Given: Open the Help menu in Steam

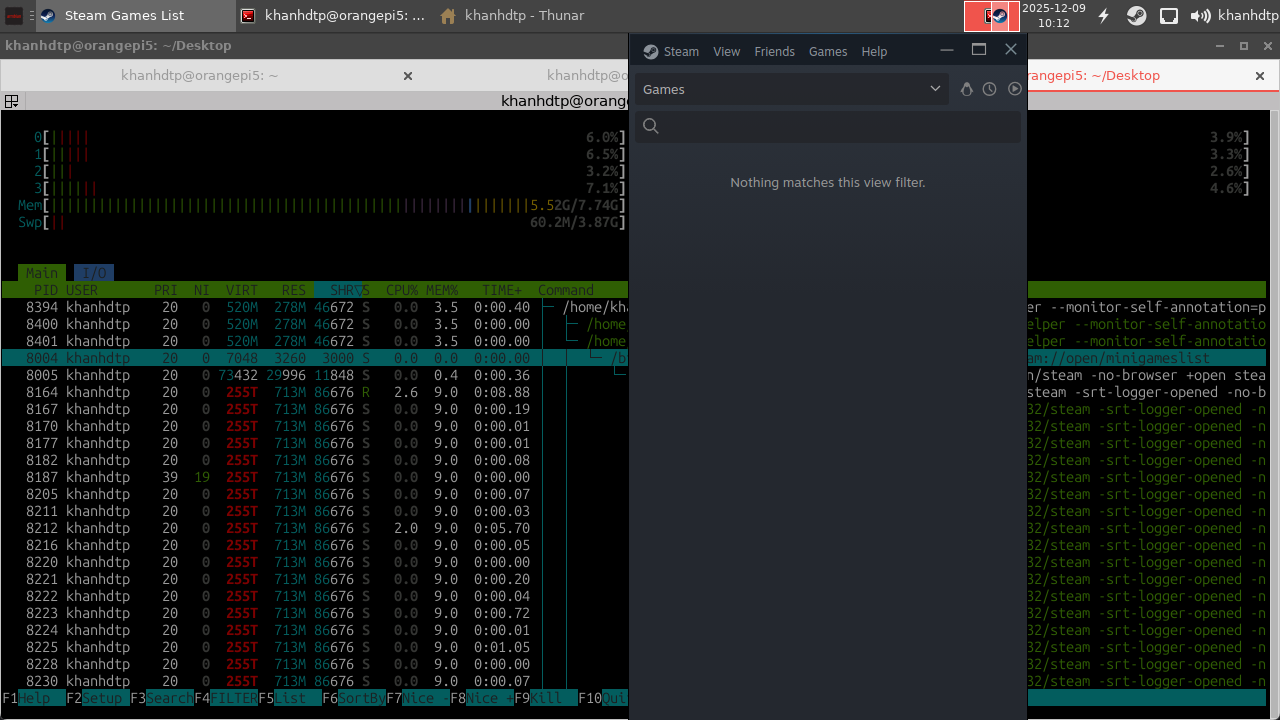Looking at the screenshot, I should tap(874, 52).
